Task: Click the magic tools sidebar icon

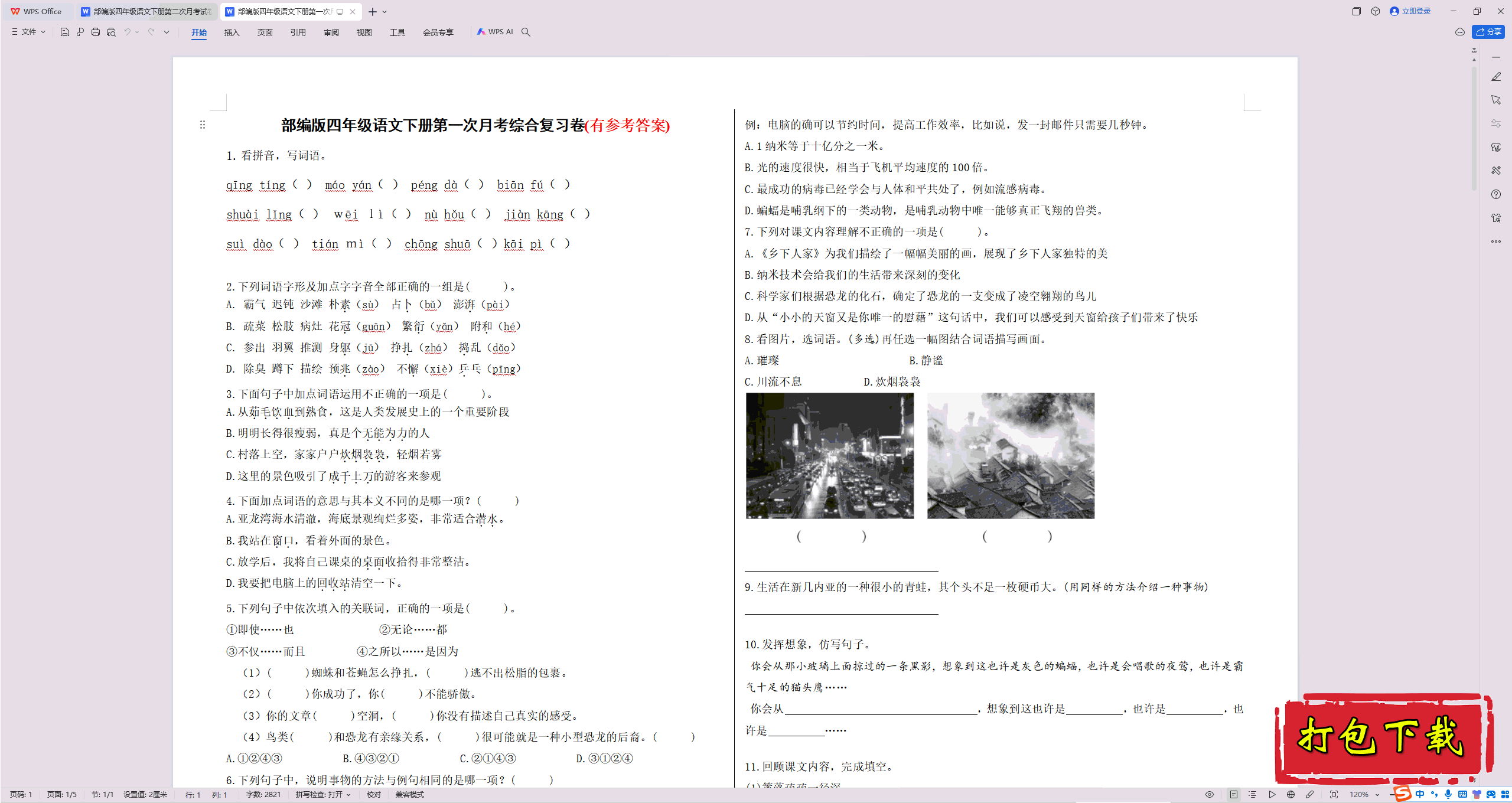Action: [1496, 171]
